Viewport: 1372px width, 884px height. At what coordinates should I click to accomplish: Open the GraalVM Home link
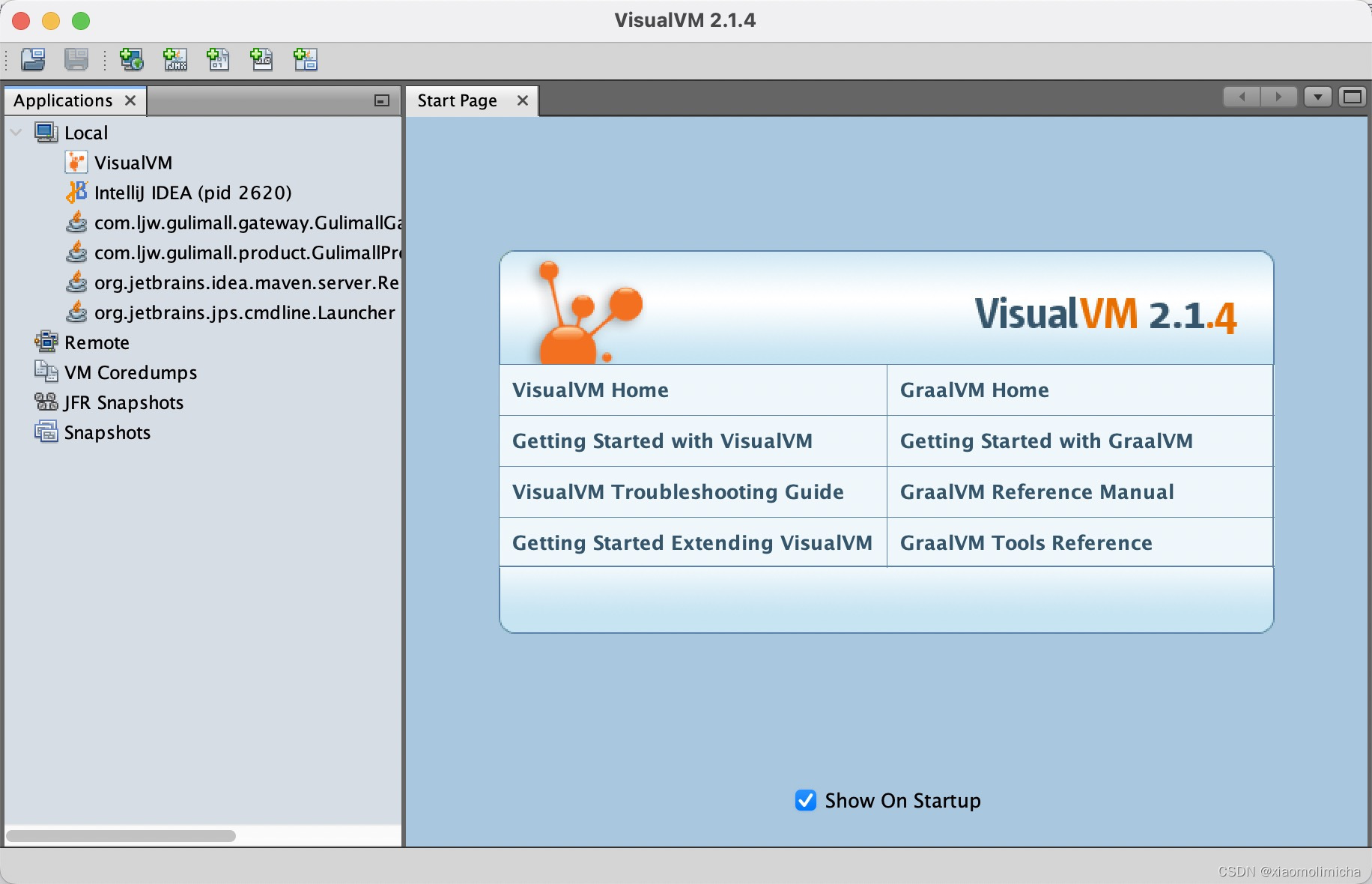(x=974, y=390)
